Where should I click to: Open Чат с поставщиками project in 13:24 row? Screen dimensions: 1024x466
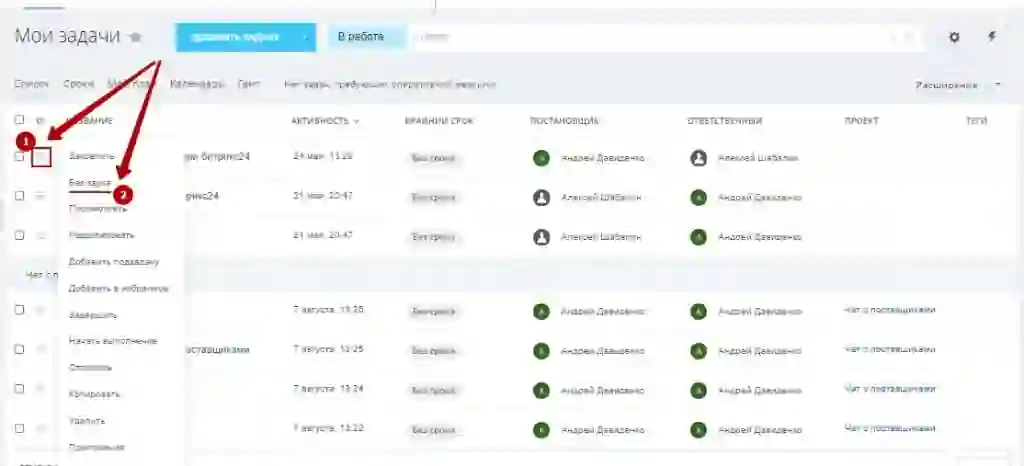(889, 388)
